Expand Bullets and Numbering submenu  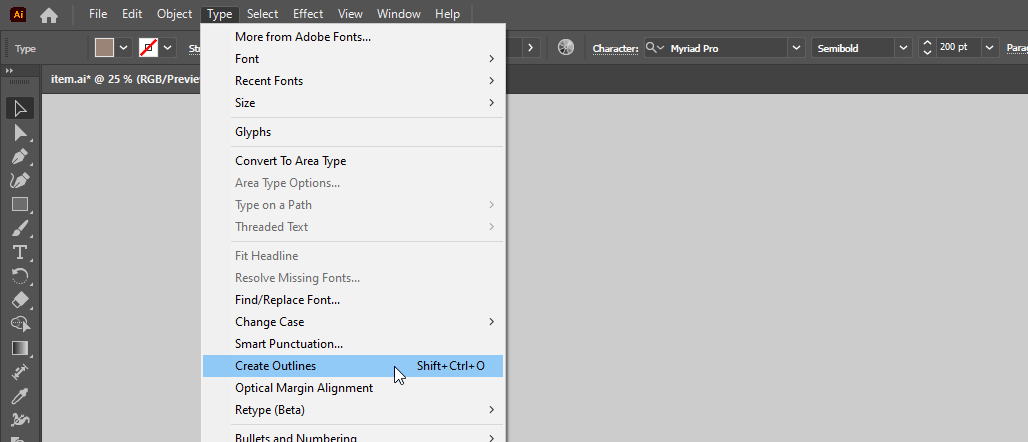353,436
